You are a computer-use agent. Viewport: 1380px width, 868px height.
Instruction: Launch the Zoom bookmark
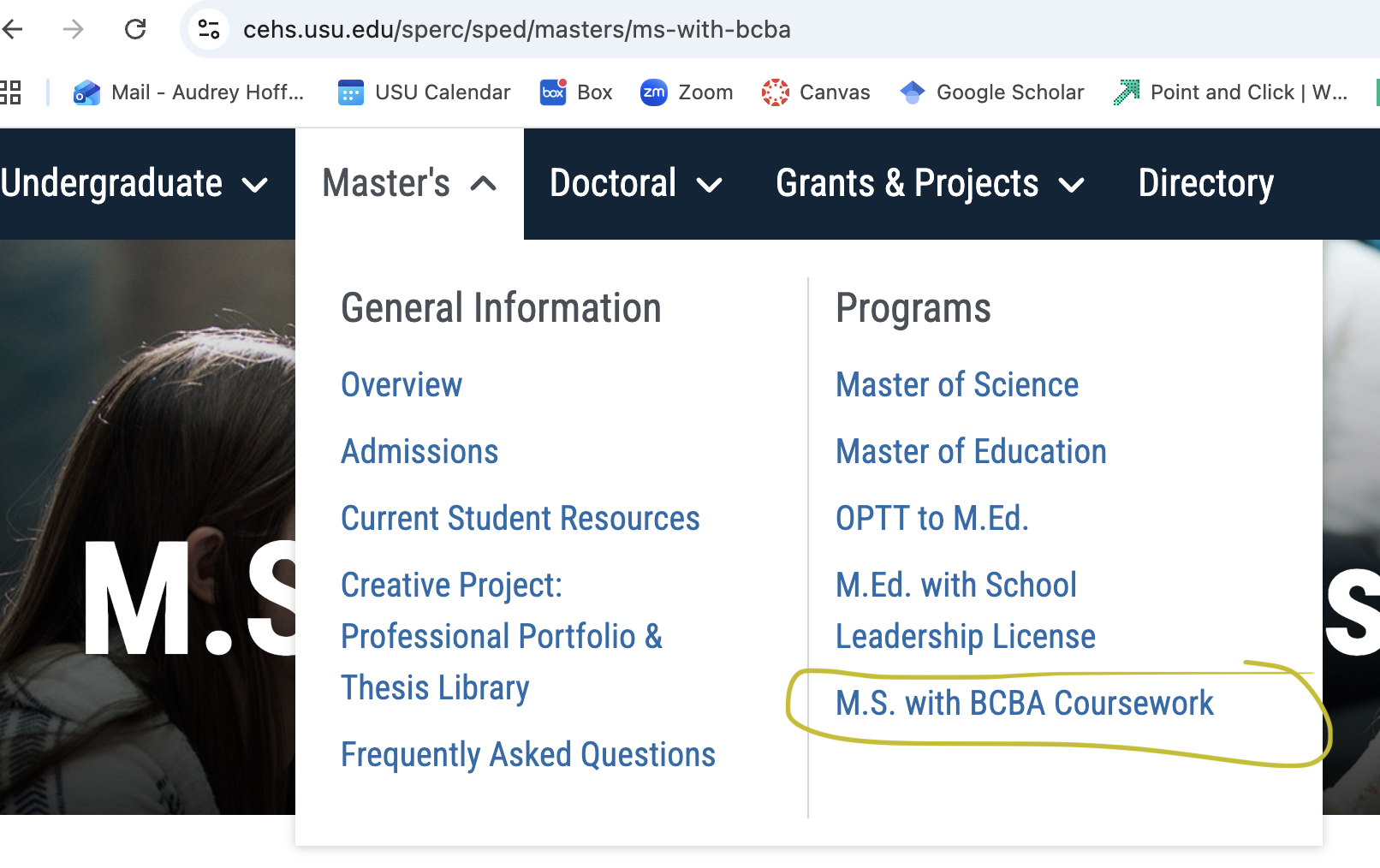point(687,92)
